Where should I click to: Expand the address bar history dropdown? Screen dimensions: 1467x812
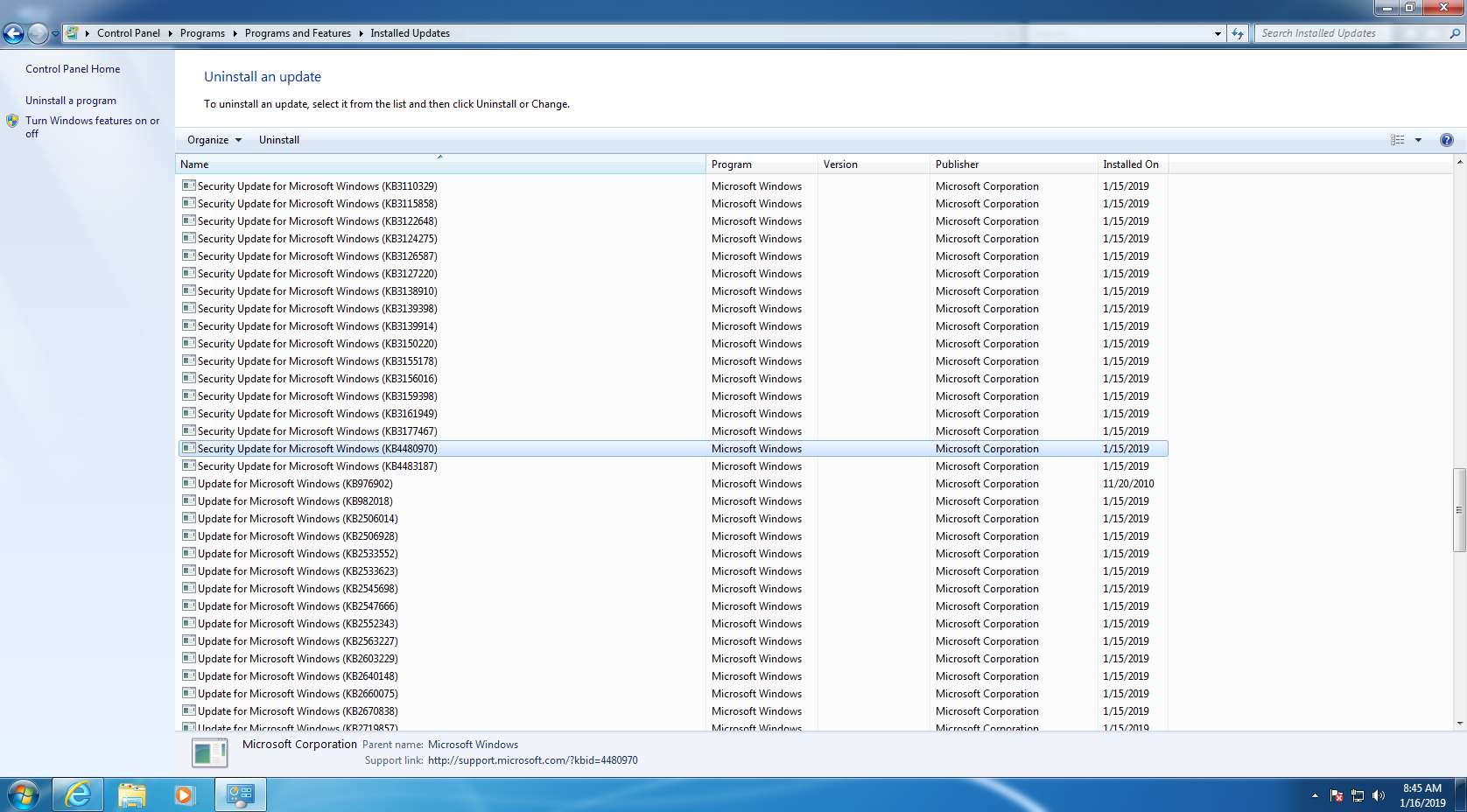point(1218,33)
